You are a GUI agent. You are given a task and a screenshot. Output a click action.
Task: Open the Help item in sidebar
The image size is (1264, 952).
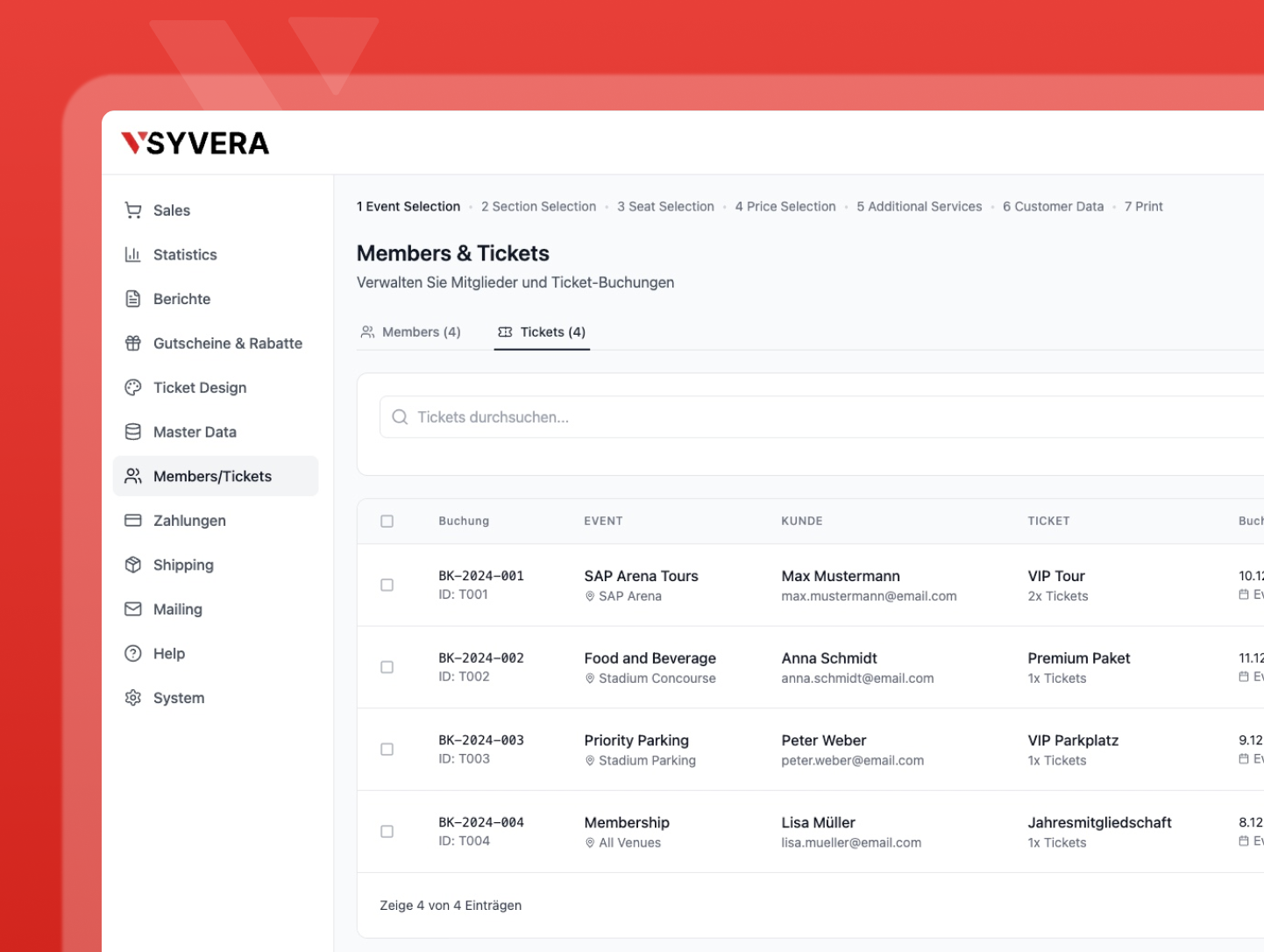168,654
